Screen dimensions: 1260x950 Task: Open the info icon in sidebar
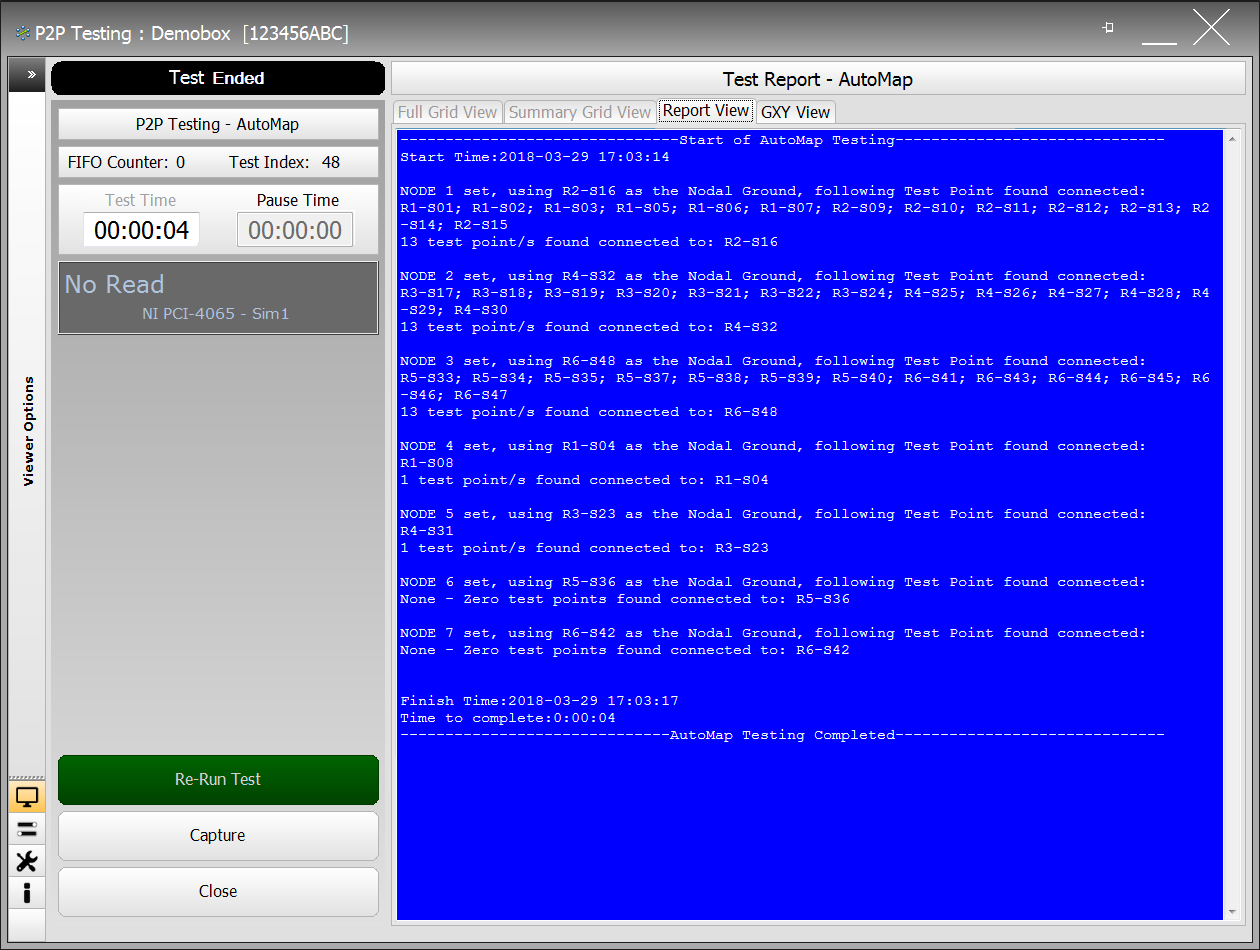27,893
